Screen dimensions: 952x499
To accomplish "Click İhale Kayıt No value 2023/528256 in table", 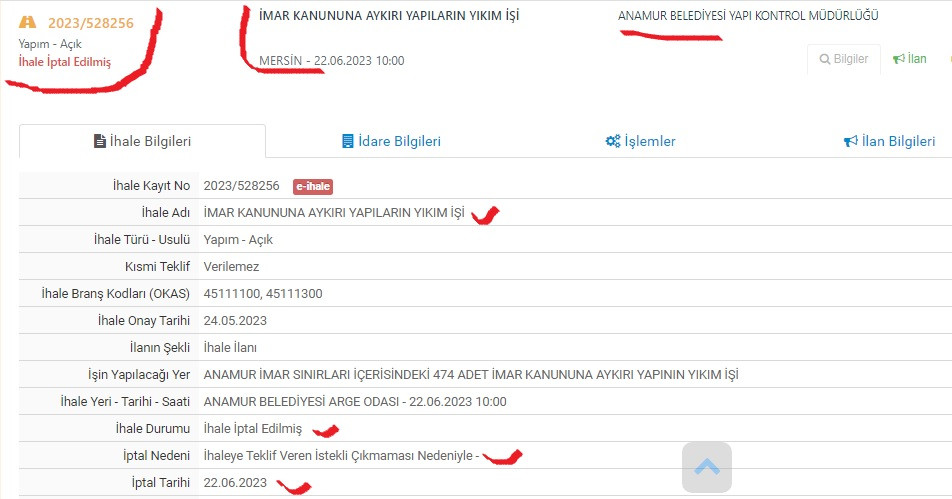I will coord(242,186).
